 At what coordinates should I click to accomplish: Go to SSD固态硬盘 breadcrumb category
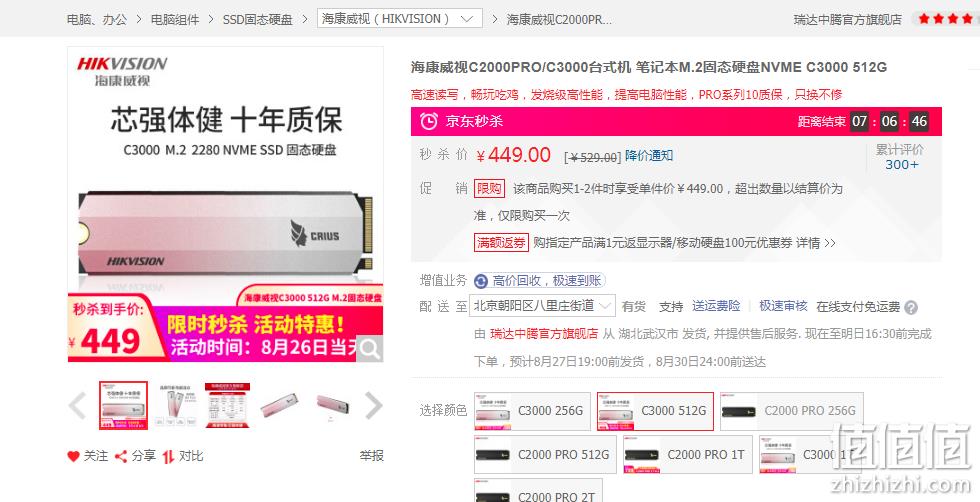[x=258, y=19]
